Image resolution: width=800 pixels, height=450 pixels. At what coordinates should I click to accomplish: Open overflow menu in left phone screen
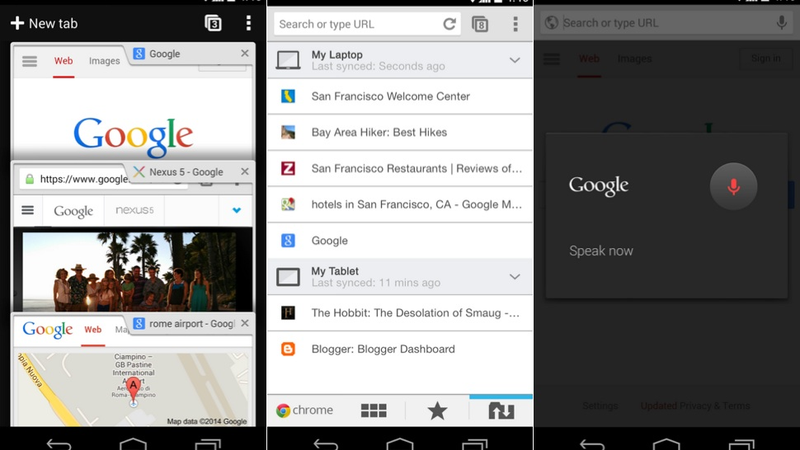click(248, 23)
